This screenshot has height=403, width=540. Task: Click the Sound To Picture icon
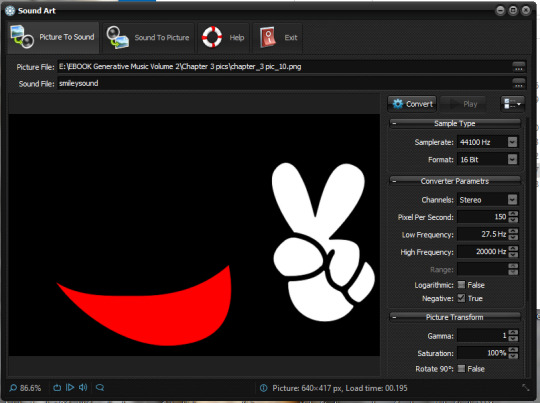pyautogui.click(x=117, y=37)
